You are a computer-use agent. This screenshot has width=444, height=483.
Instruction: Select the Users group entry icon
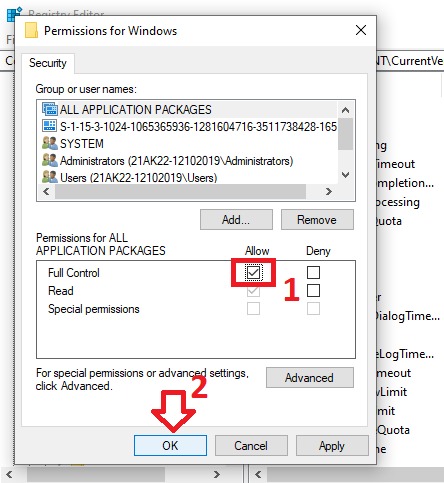tap(50, 177)
